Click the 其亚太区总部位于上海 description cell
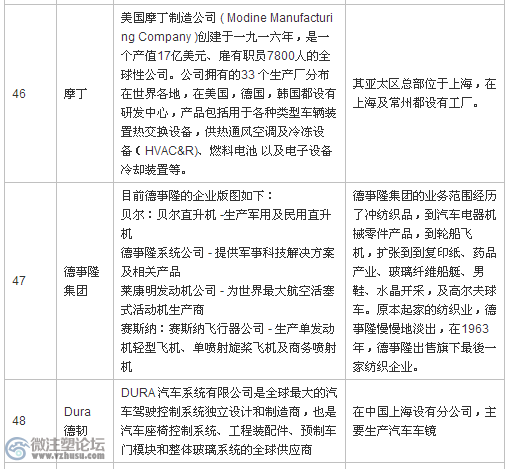 click(x=424, y=94)
